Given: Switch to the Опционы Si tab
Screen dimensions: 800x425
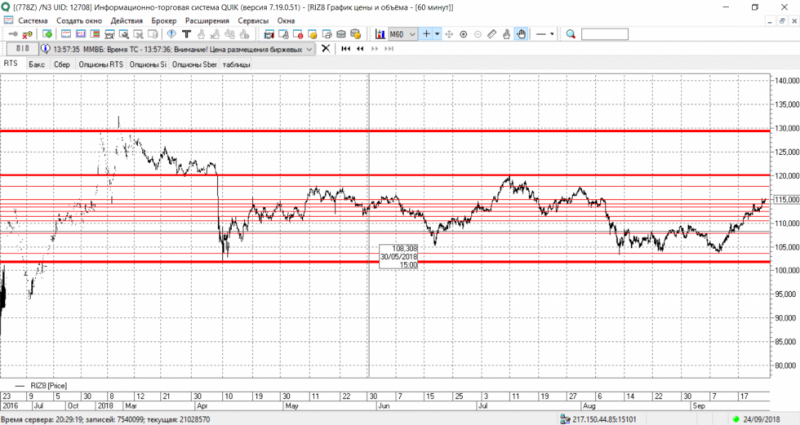Looking at the screenshot, I should tap(148, 64).
